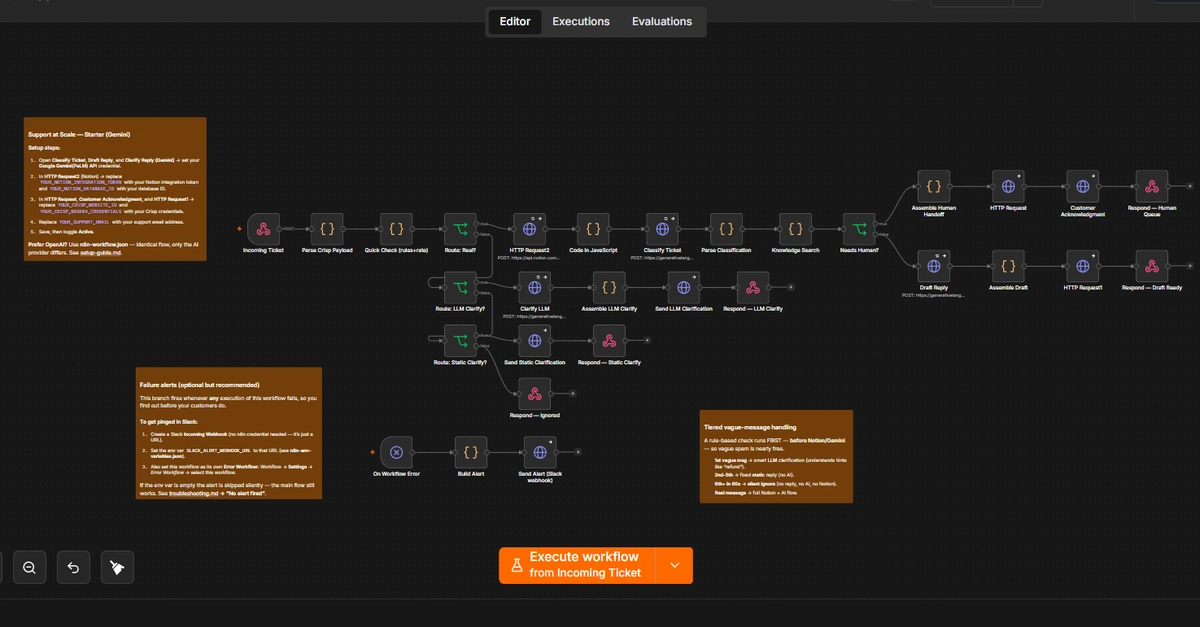Open the Classify Ticket HTTP node

[x=662, y=228]
